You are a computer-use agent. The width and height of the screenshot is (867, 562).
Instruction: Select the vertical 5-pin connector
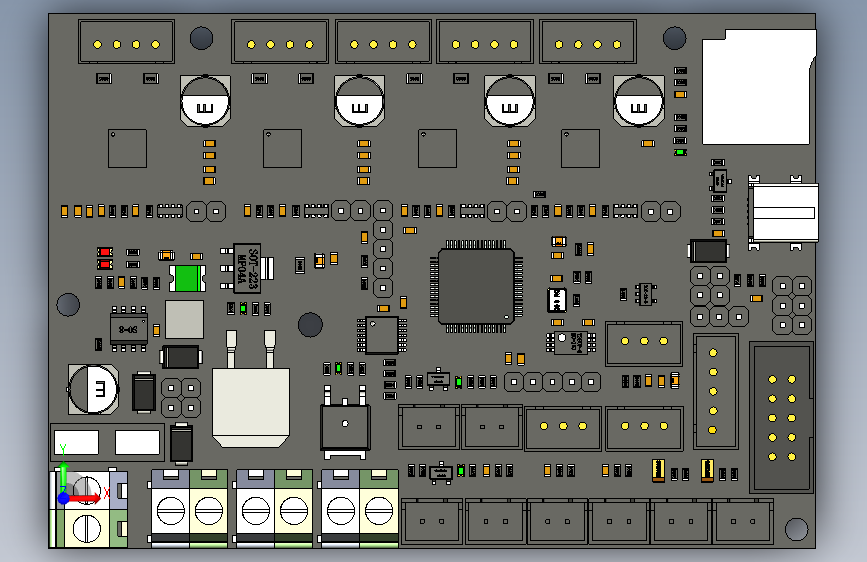pos(715,391)
